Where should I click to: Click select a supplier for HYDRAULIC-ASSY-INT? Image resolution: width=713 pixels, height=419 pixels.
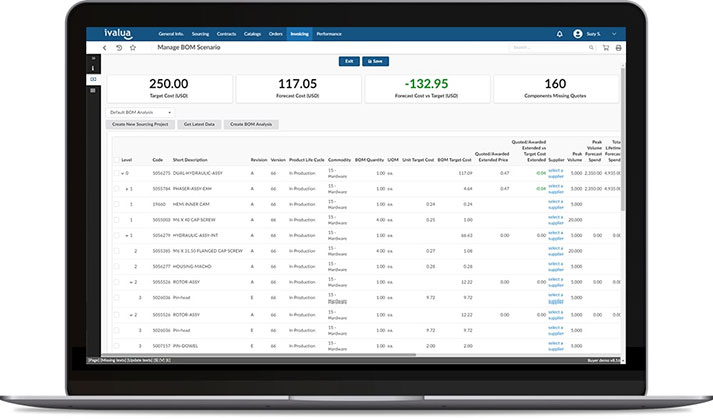(556, 236)
